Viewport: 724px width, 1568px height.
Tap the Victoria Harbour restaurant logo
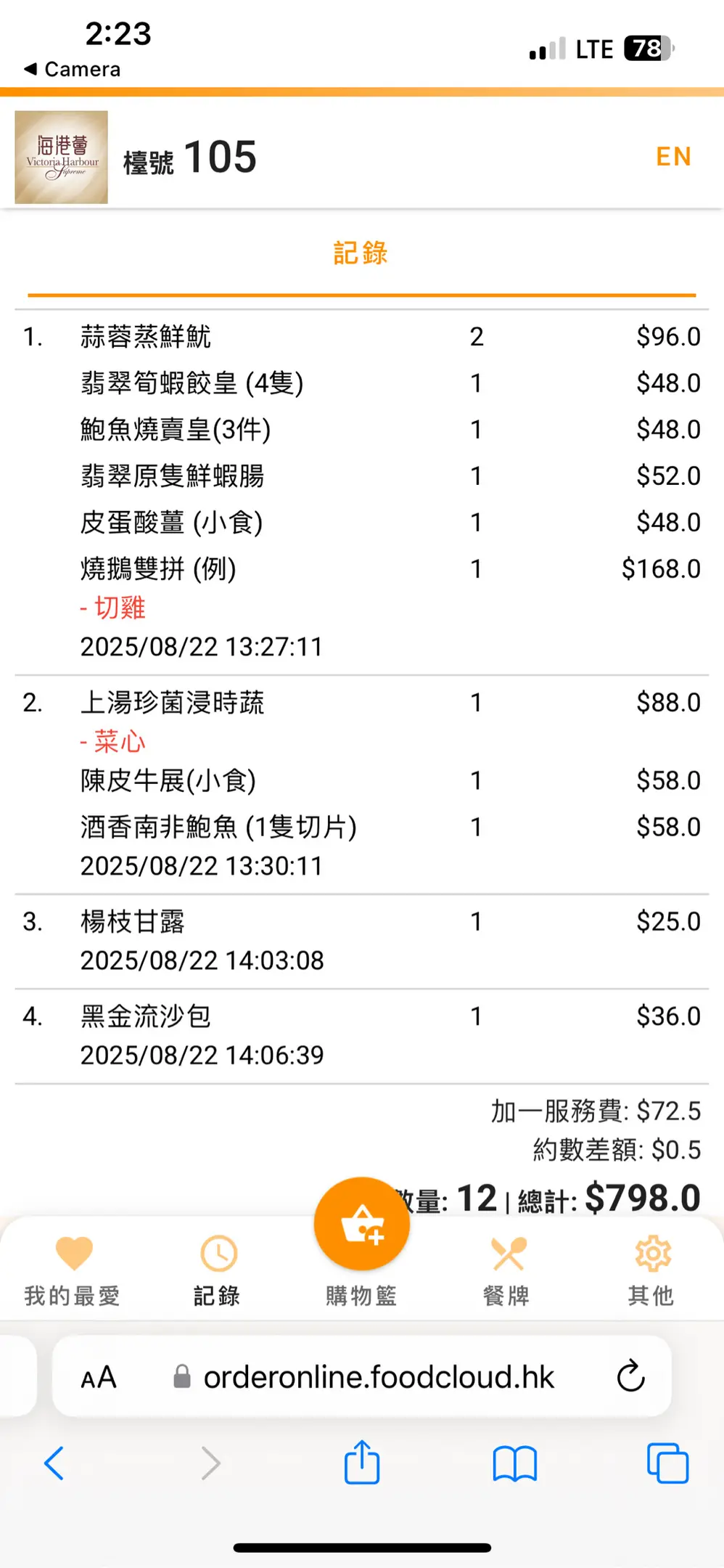click(x=62, y=158)
